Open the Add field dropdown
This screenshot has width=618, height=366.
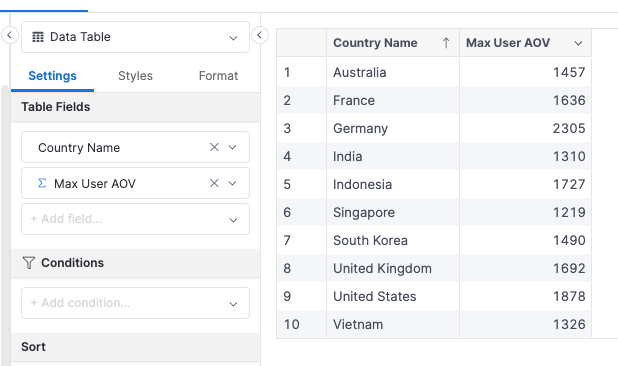(135, 219)
